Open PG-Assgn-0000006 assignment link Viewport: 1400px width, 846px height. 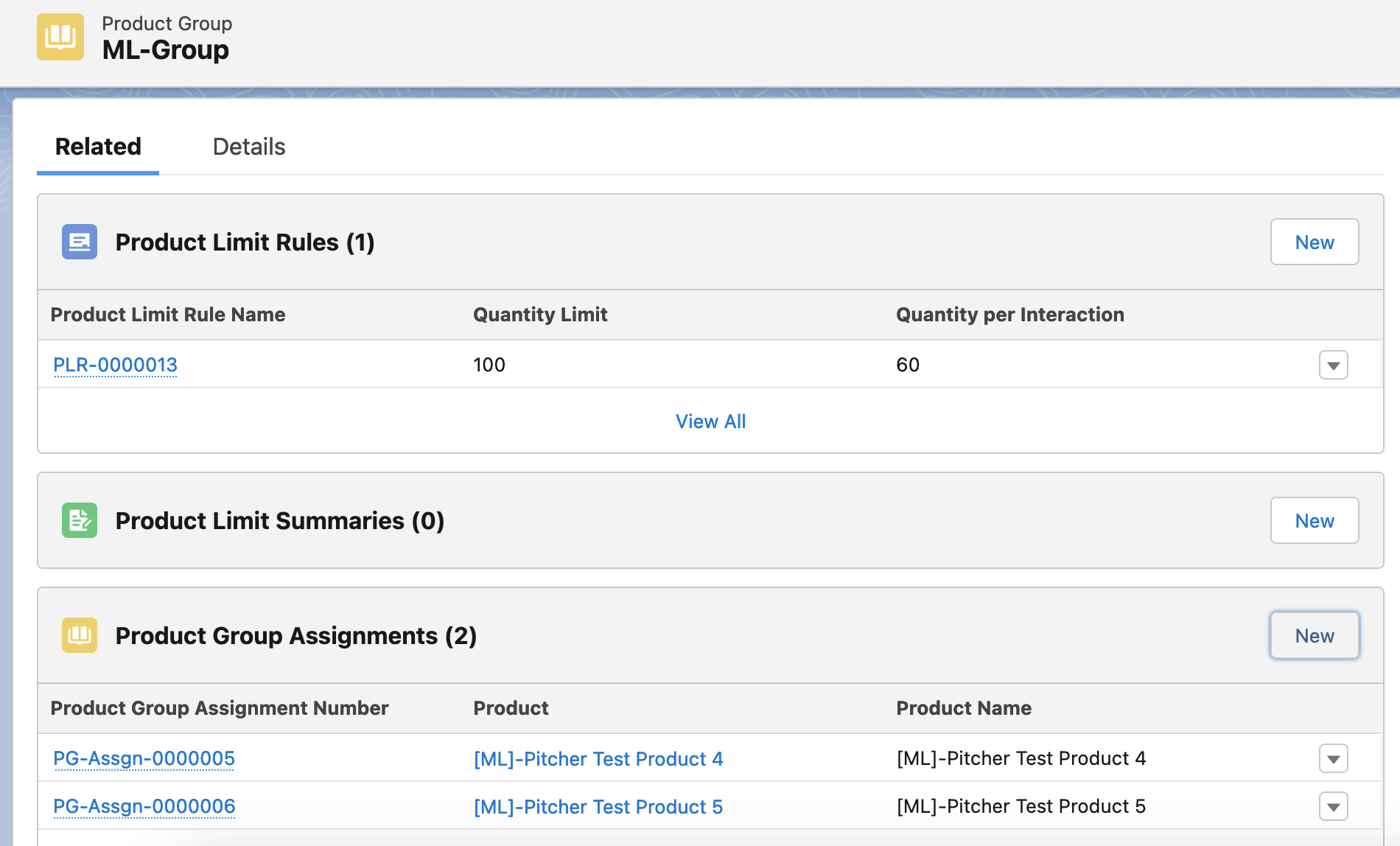[x=144, y=806]
